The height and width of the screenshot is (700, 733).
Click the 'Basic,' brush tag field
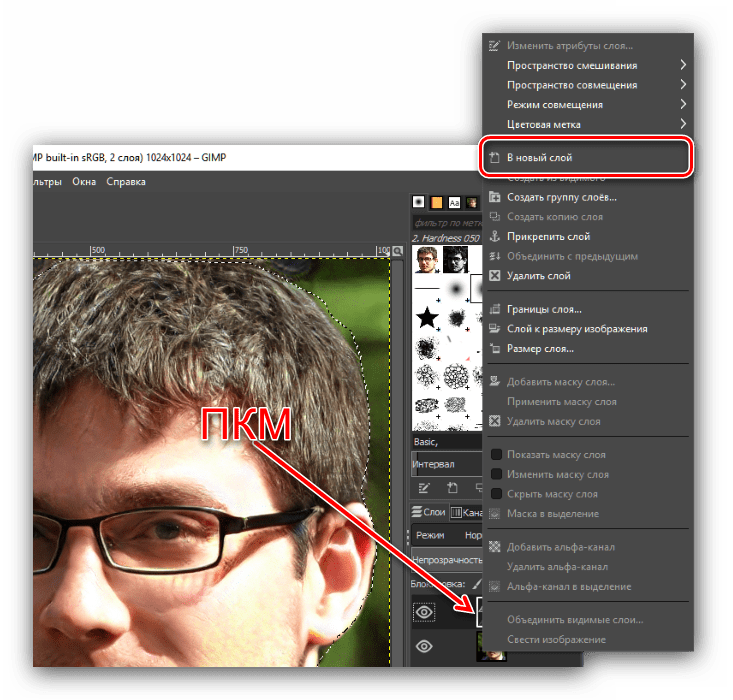pyautogui.click(x=447, y=442)
